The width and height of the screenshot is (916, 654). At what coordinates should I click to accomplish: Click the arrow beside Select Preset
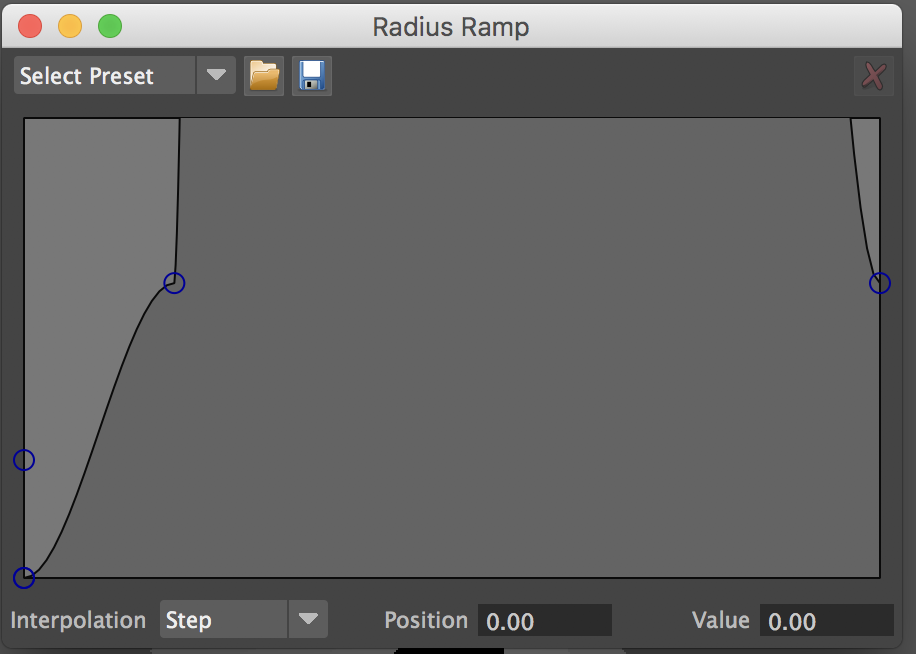click(216, 76)
